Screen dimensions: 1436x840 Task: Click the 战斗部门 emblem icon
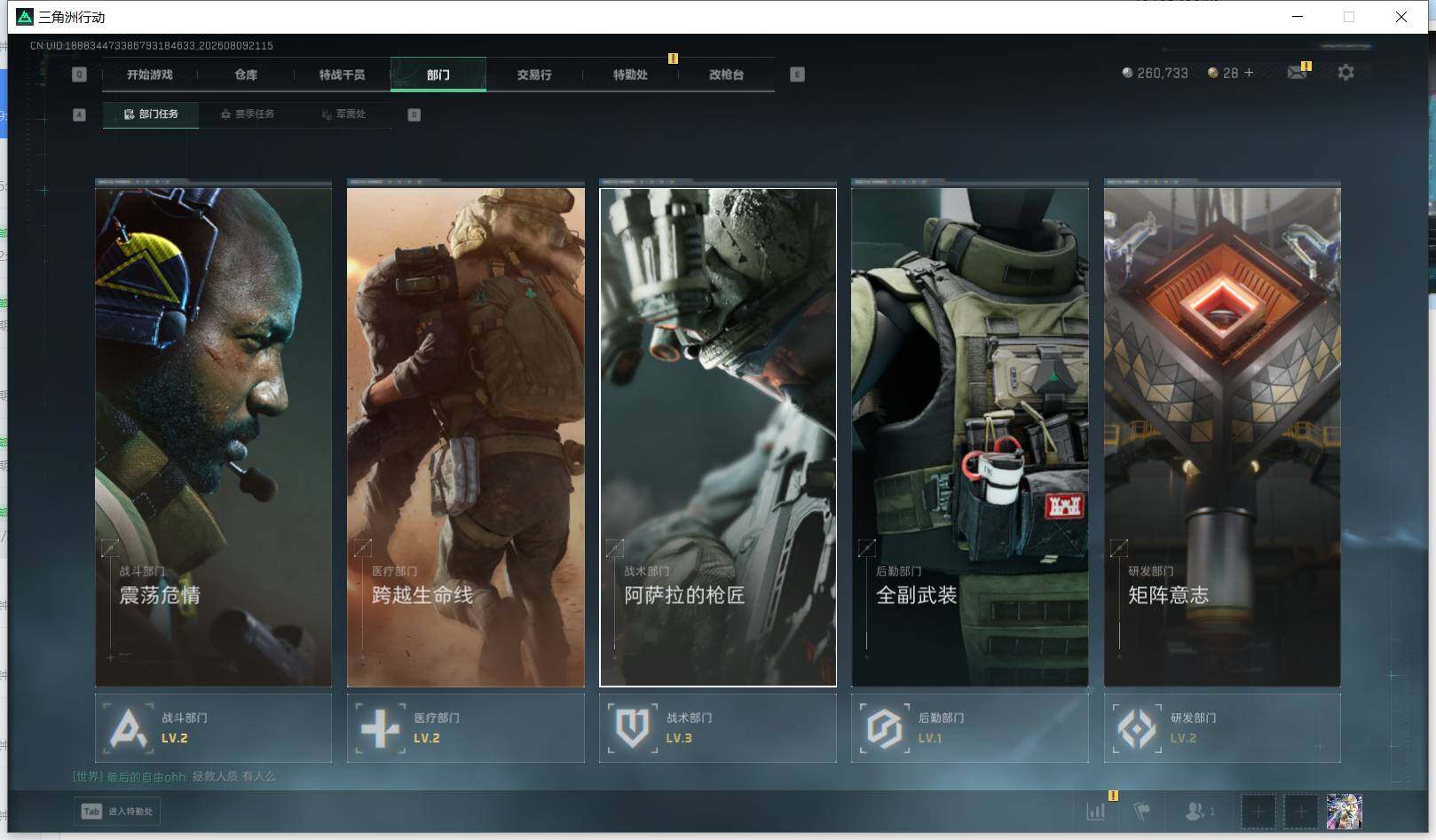pos(129,728)
